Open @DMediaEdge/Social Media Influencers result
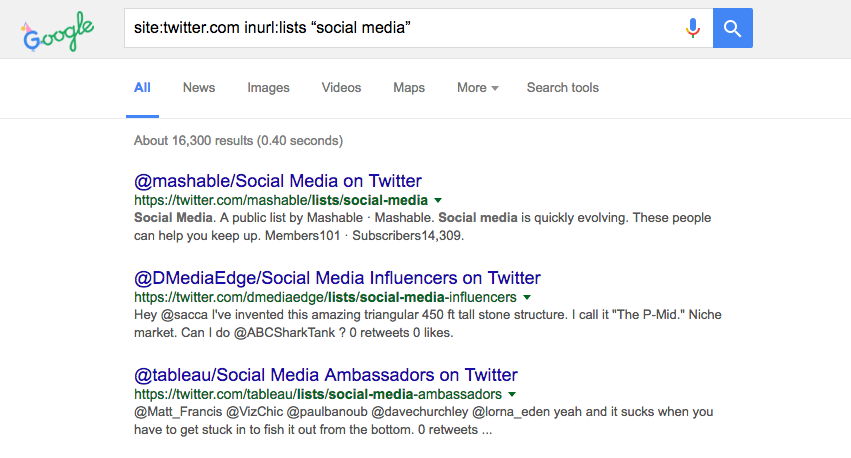Screen dimensions: 851x458 (337, 278)
